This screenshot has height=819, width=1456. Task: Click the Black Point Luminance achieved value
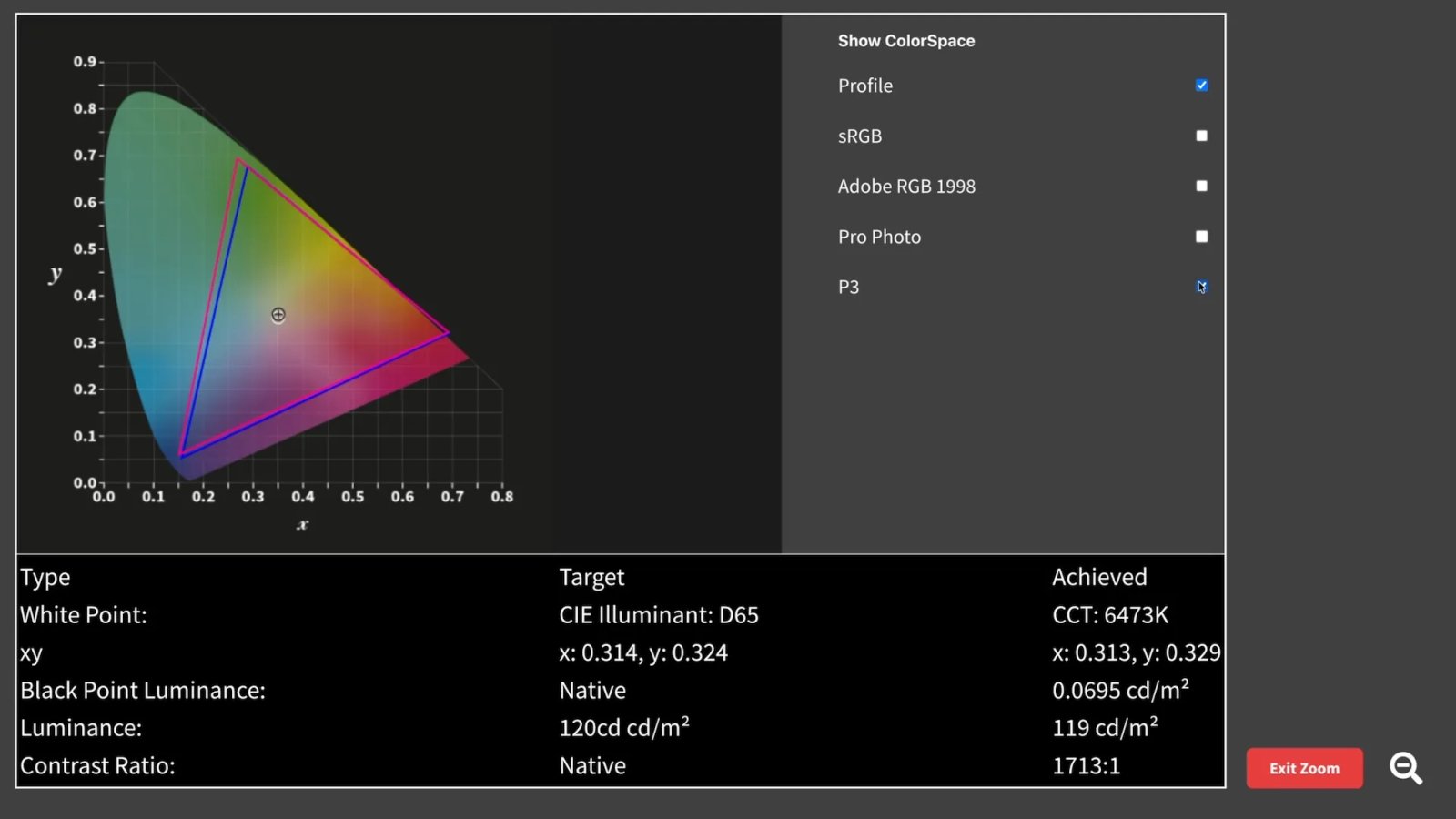pyautogui.click(x=1120, y=690)
